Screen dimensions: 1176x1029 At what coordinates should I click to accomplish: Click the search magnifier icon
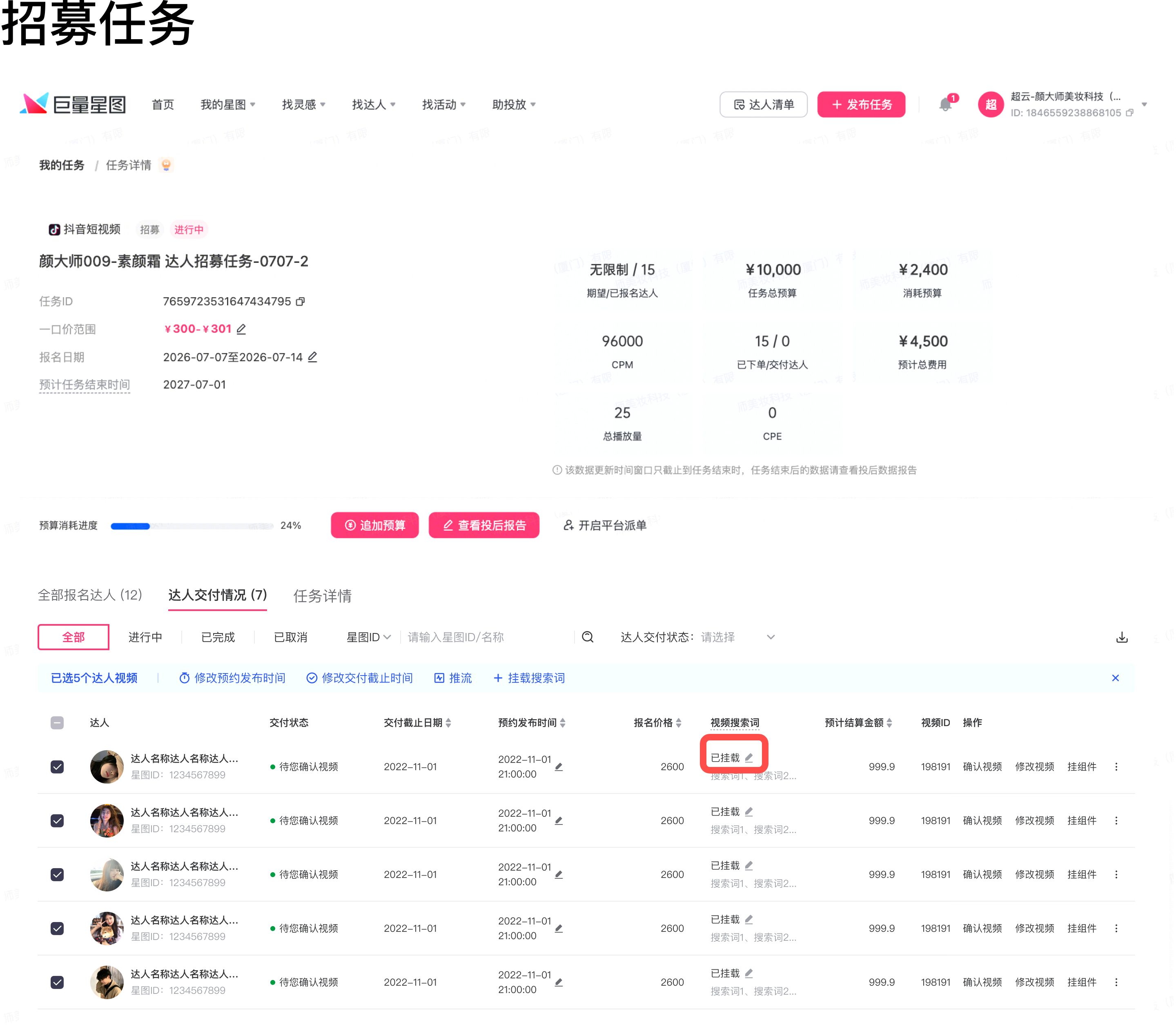click(587, 637)
